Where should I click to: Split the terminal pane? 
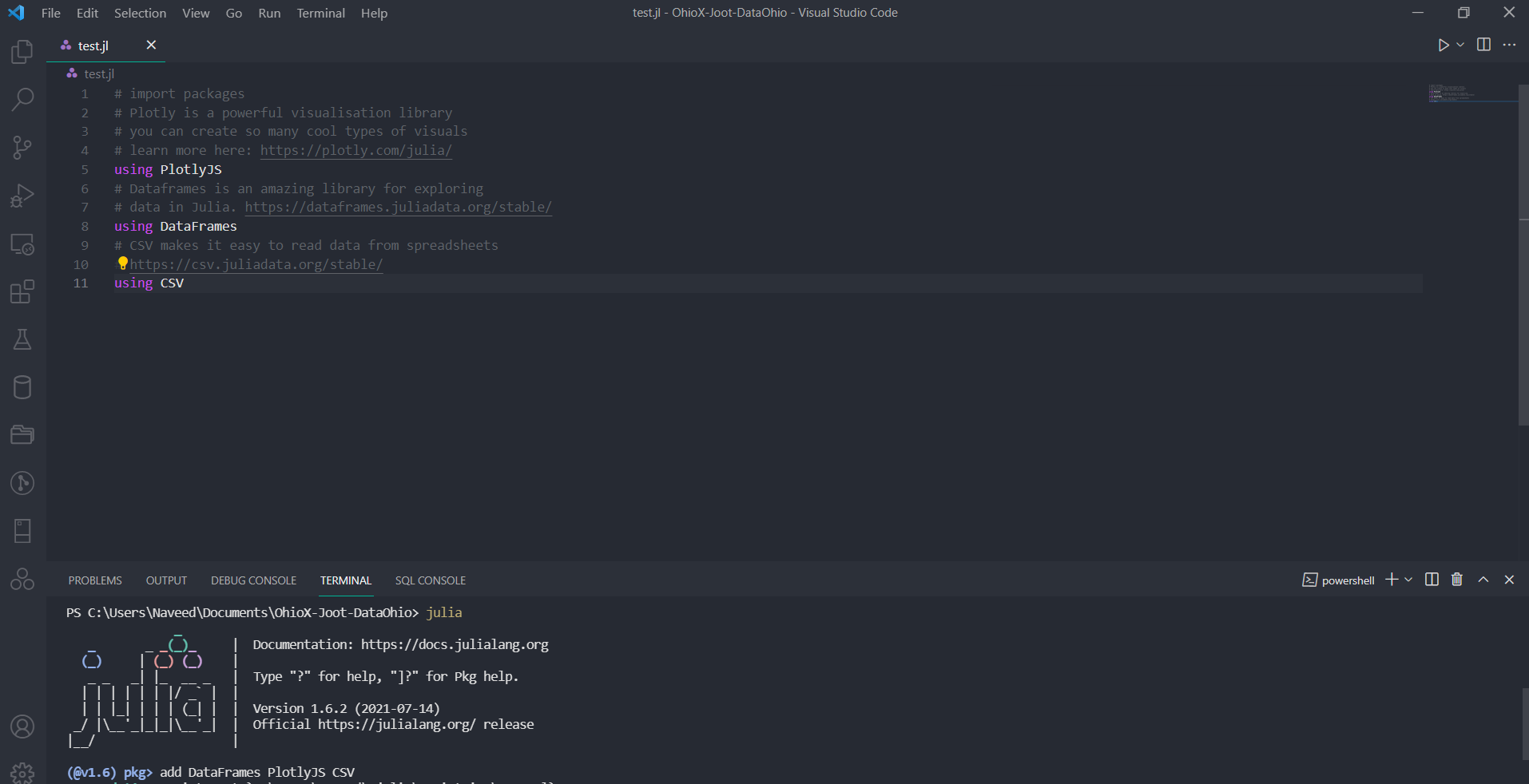1432,580
